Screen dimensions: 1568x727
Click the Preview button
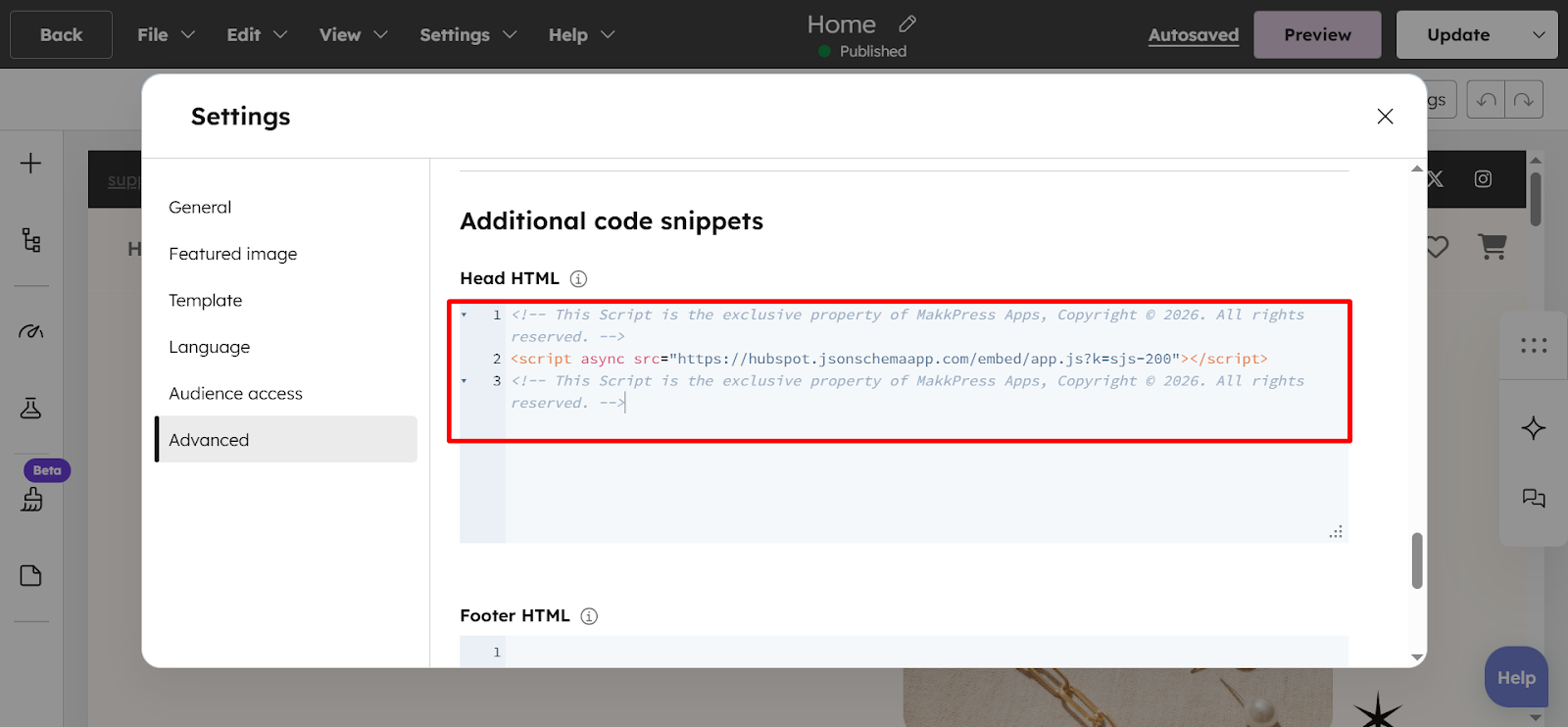[x=1317, y=35]
